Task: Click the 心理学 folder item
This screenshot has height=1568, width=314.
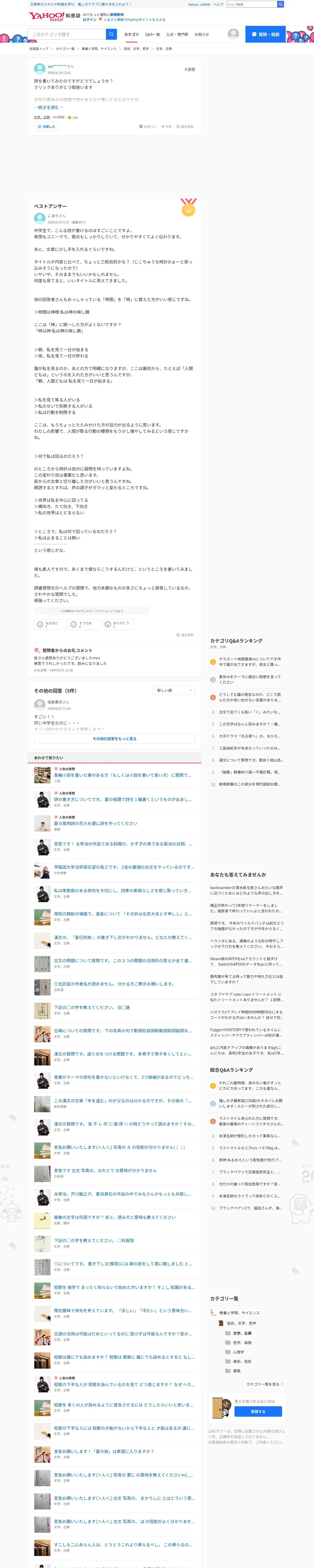Action: (235, 1352)
